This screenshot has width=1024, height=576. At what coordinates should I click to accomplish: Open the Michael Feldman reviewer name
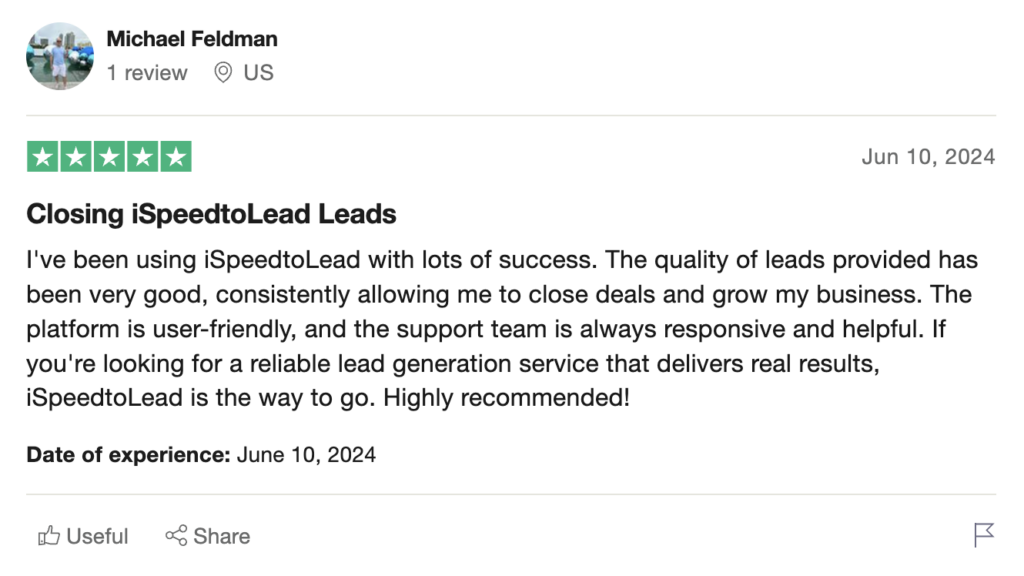pos(192,39)
